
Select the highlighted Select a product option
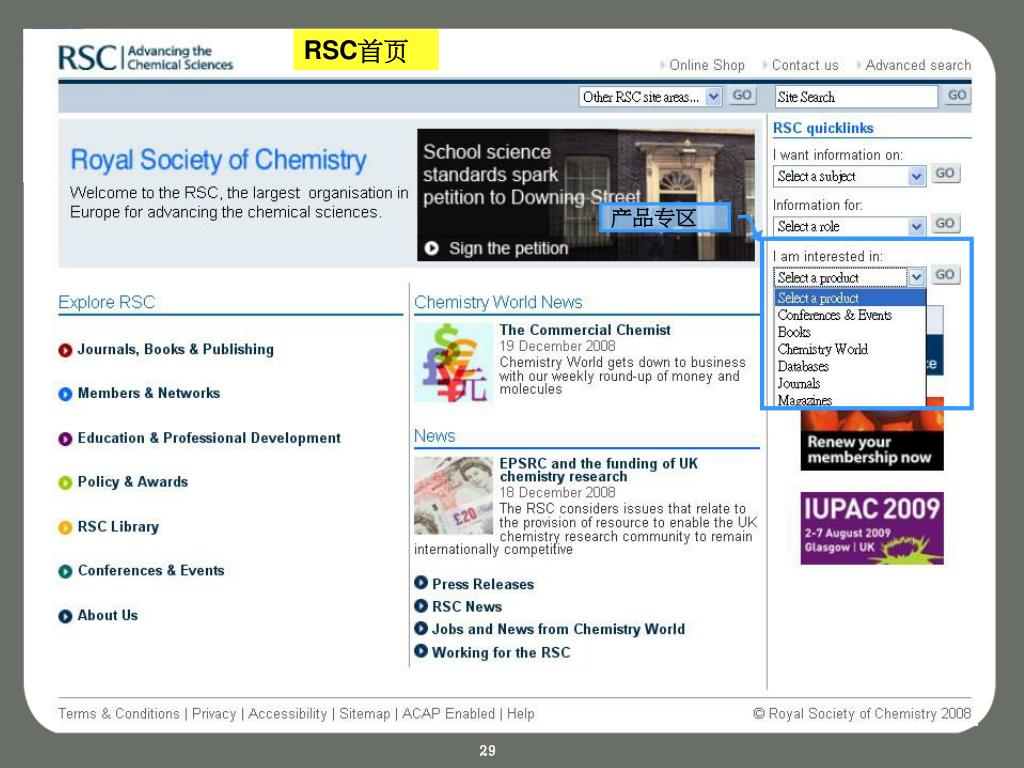[850, 298]
